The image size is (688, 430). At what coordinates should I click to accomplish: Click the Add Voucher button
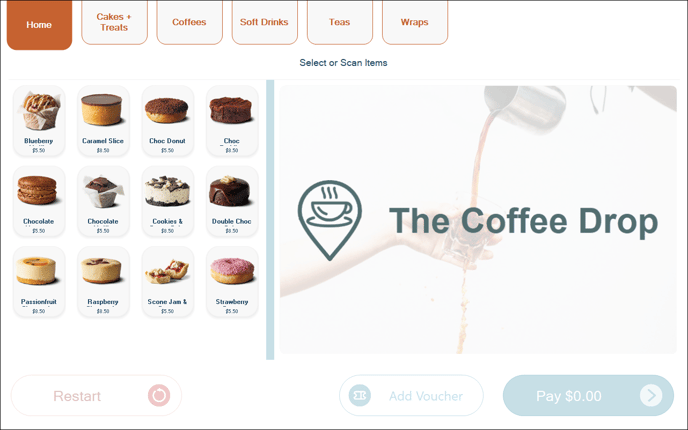point(411,395)
